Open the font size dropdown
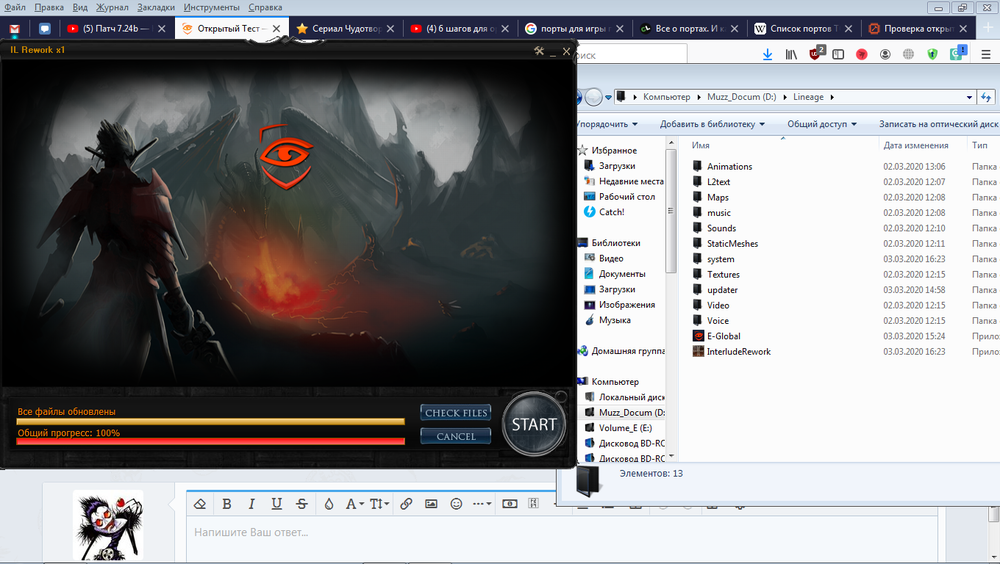1000x564 pixels. (x=381, y=504)
